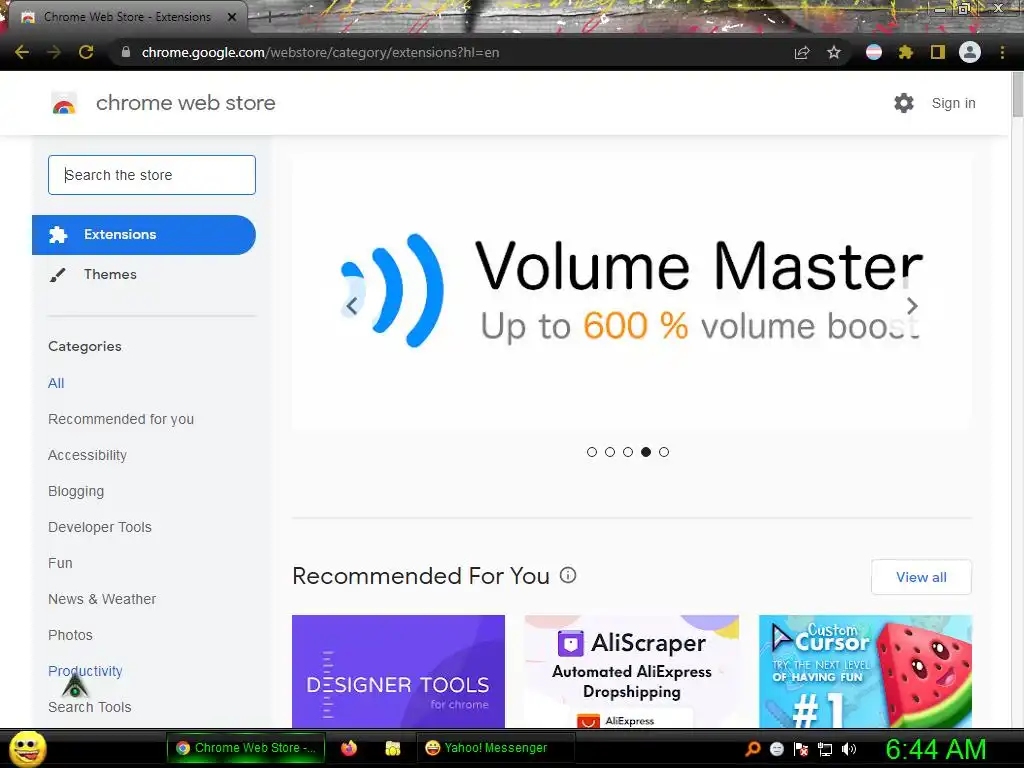
Task: Click the tray search magnifier icon
Action: [753, 749]
